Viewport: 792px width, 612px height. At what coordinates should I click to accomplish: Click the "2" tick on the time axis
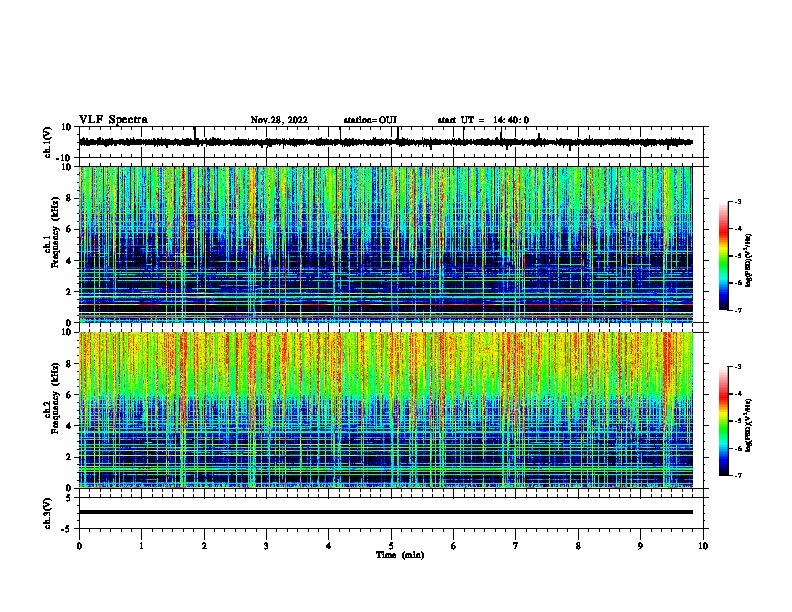tap(204, 546)
